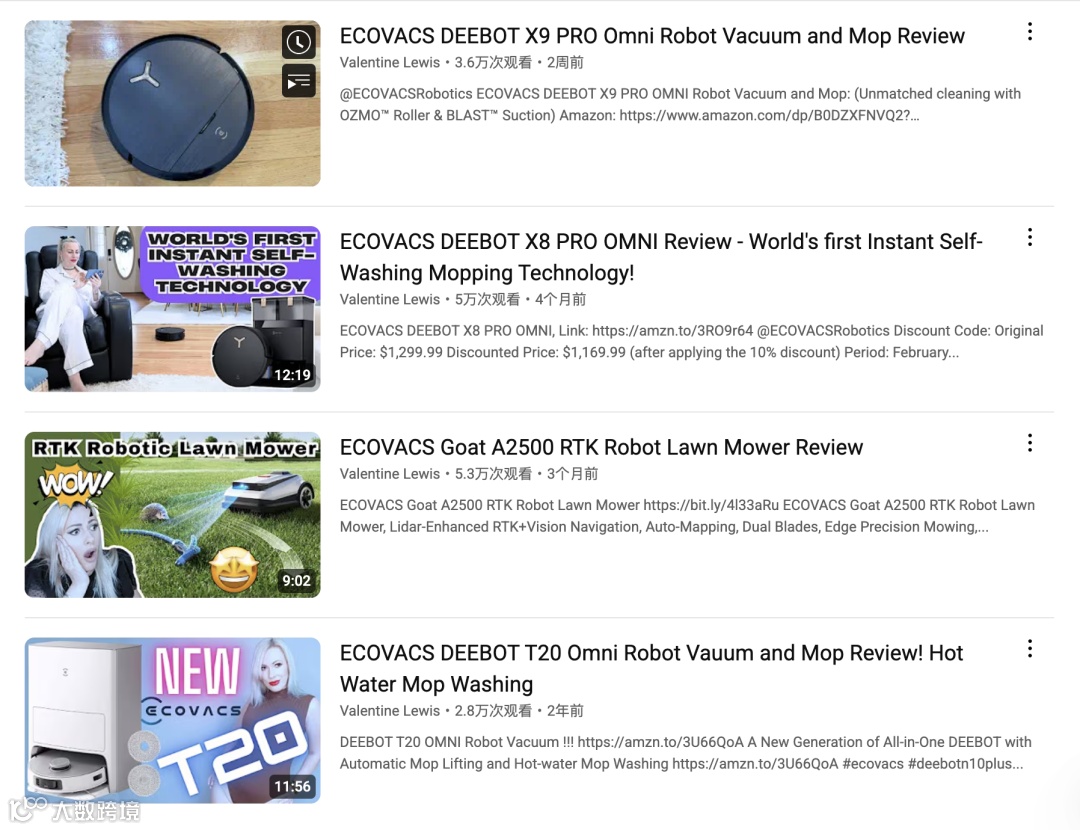This screenshot has width=1080, height=830.
Task: Visit Valentine Lewis channel under X9 PRO video
Action: [389, 63]
